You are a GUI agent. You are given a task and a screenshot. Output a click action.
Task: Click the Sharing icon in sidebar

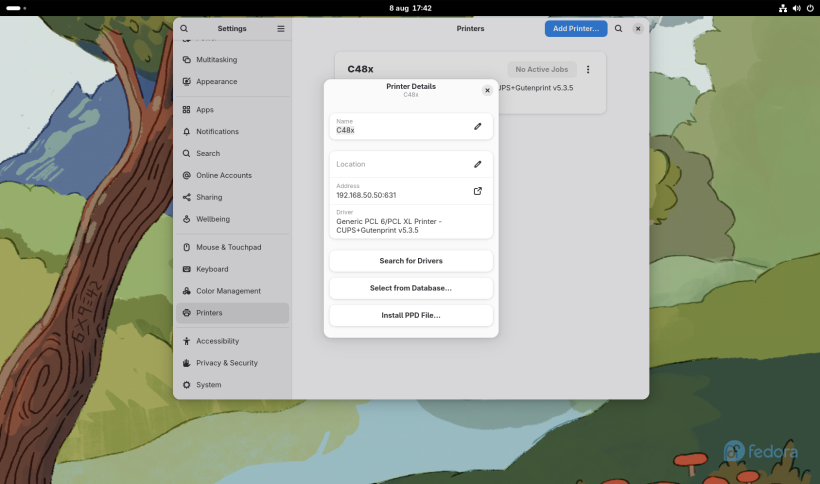(187, 198)
